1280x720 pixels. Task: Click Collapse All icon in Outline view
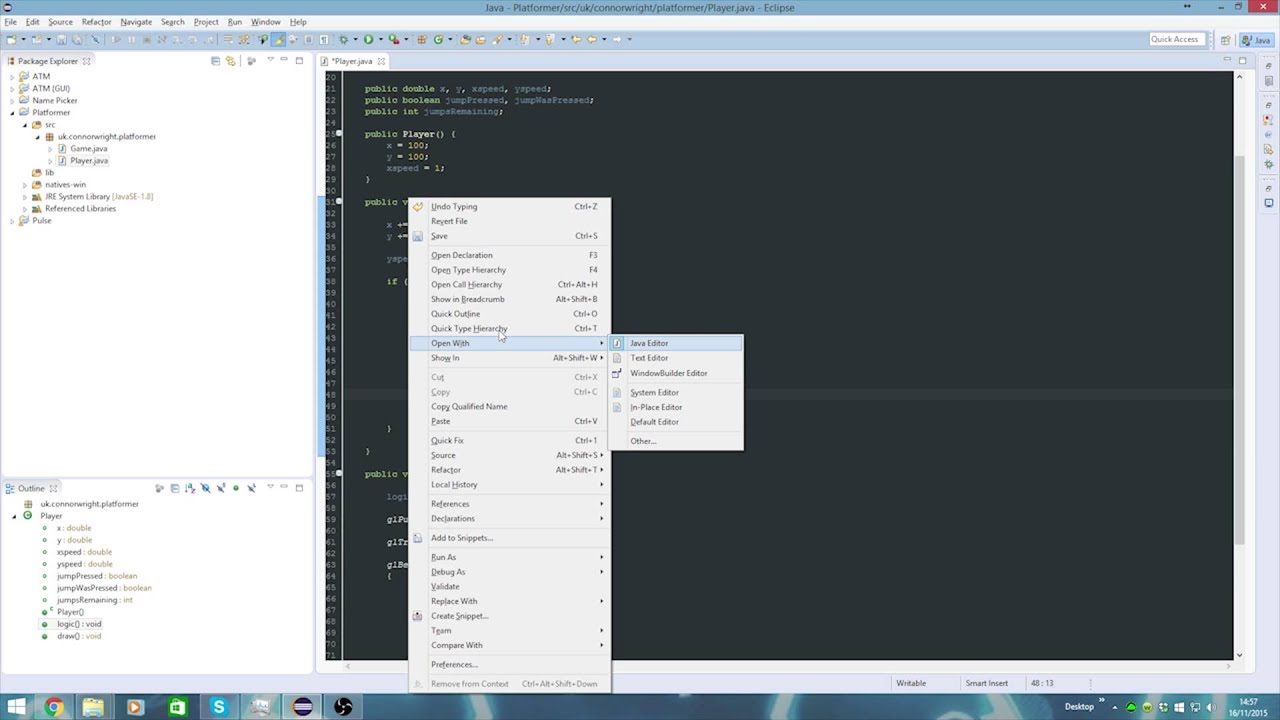(x=174, y=488)
